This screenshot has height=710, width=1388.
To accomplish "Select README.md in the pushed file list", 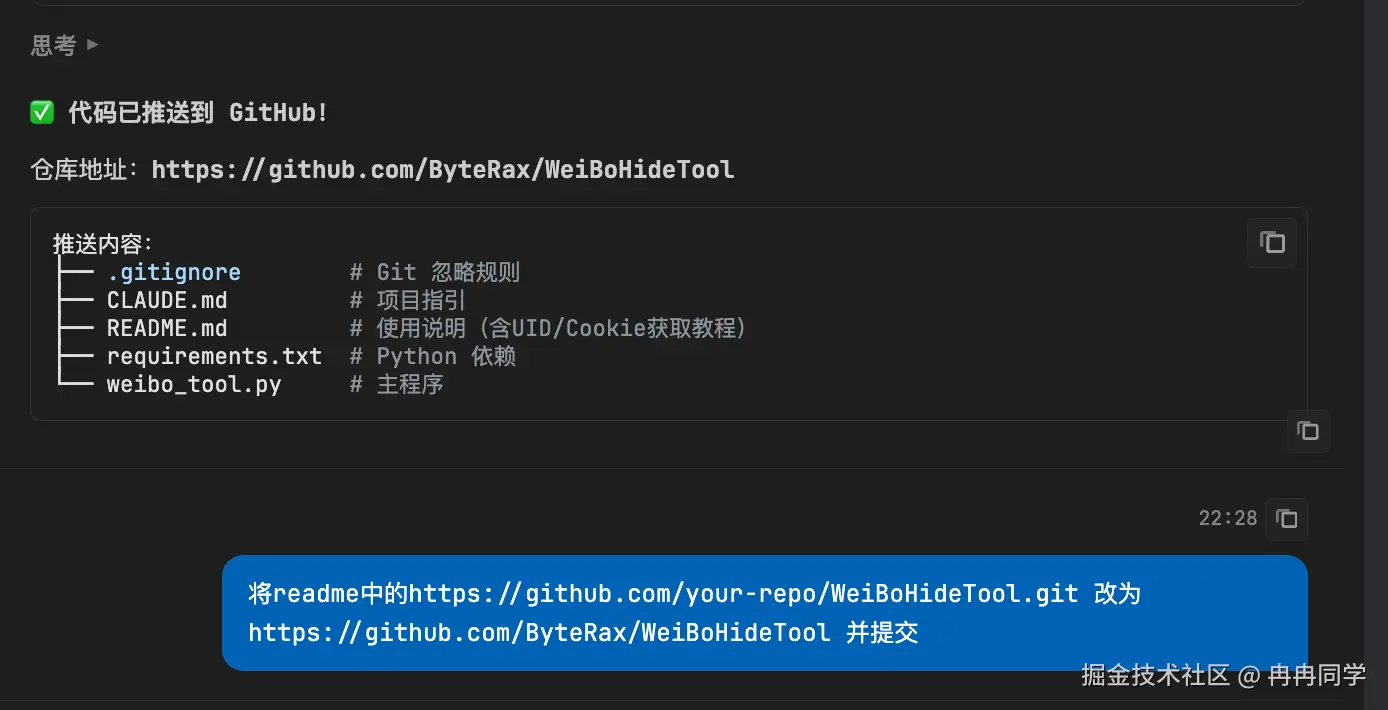I will [x=167, y=329].
